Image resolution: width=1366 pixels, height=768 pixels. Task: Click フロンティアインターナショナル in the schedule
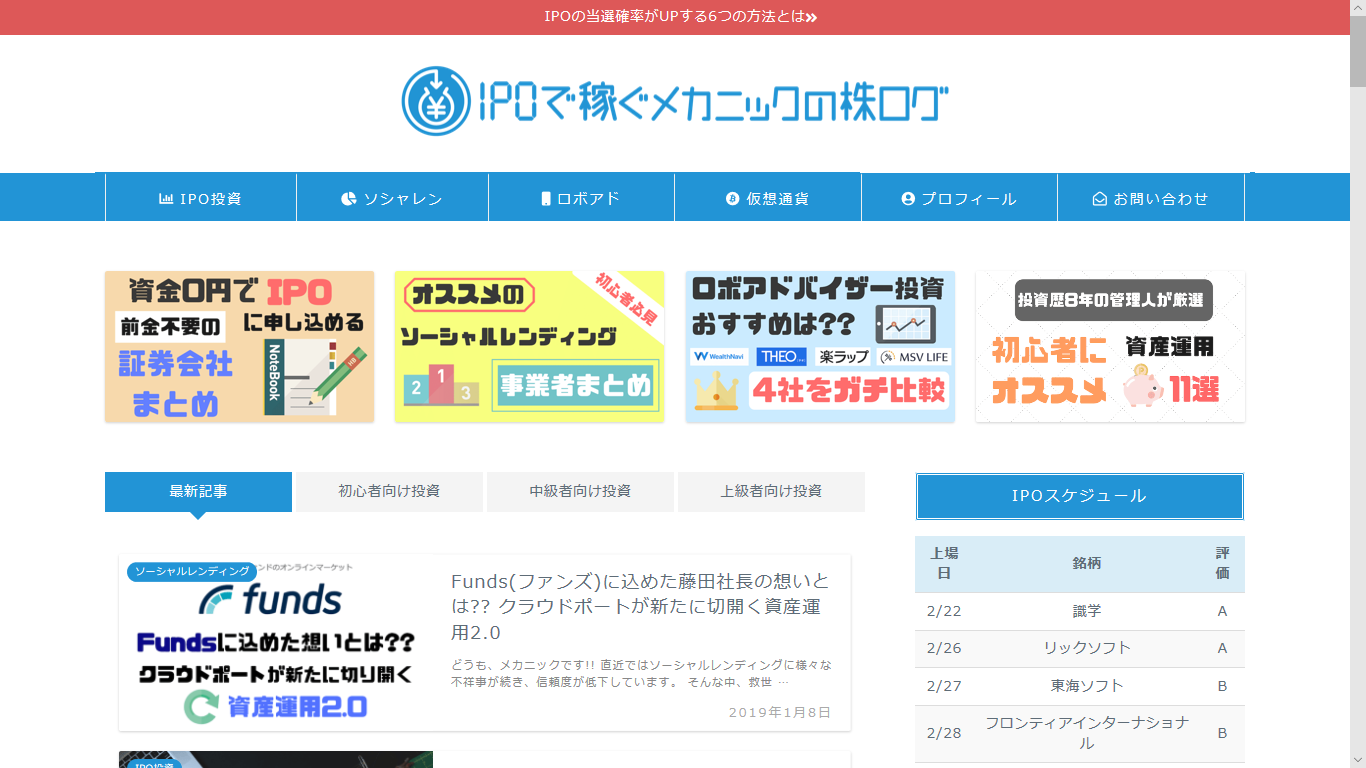click(1087, 733)
